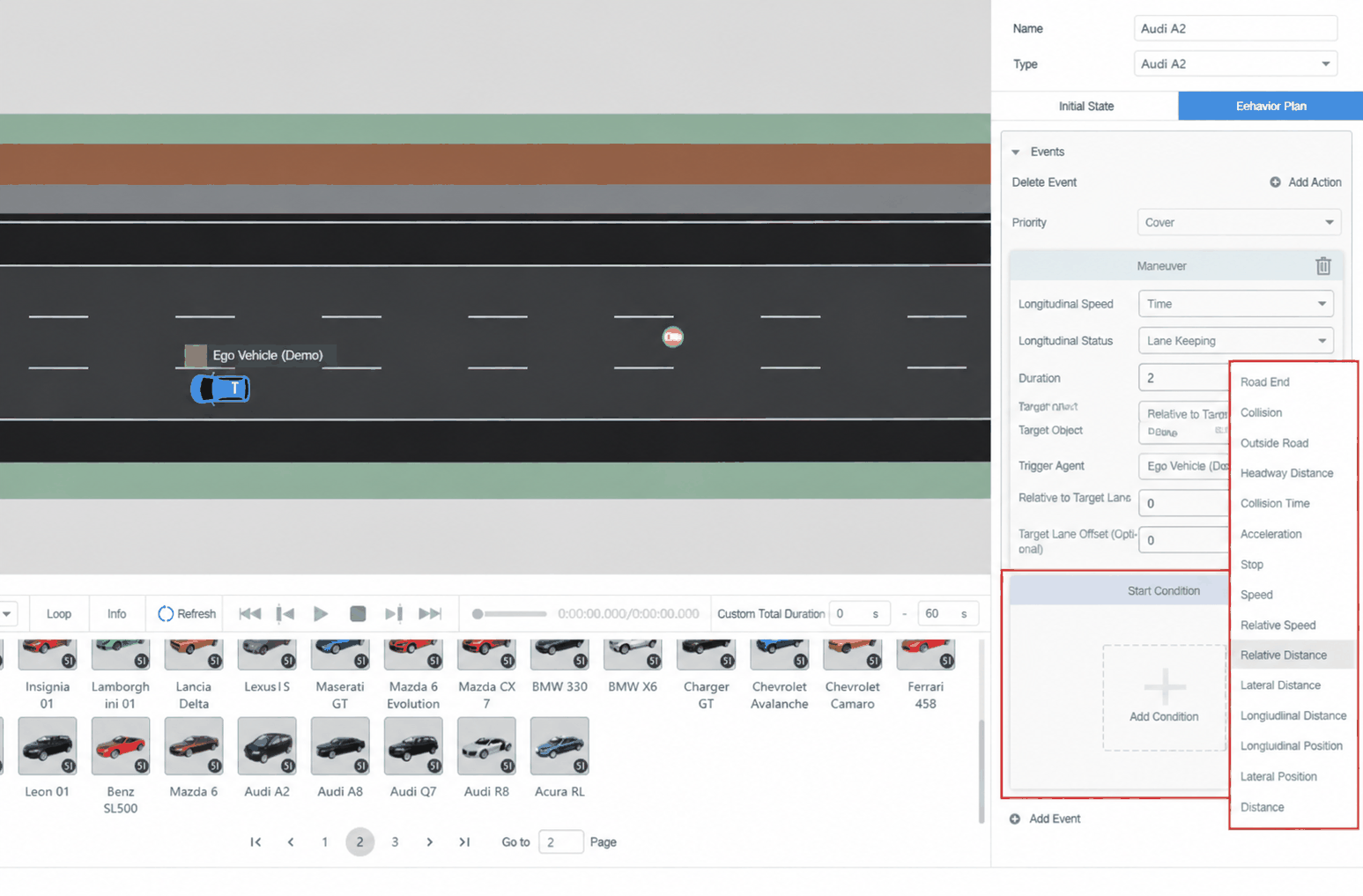
Task: Pick the Audi A8 vehicle thumbnail
Action: pyautogui.click(x=340, y=746)
